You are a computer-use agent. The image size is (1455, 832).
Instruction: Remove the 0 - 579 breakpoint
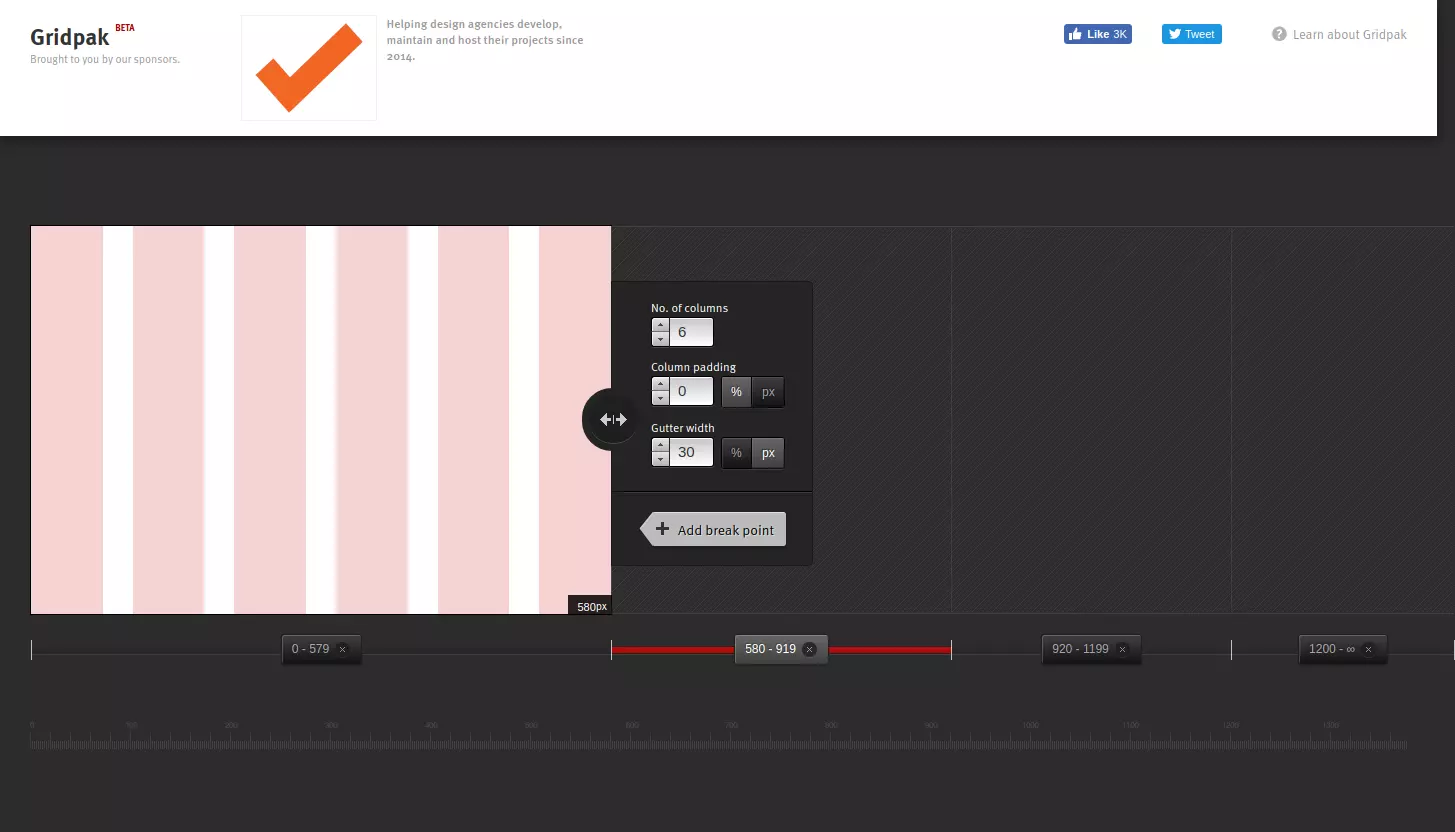pyautogui.click(x=342, y=650)
